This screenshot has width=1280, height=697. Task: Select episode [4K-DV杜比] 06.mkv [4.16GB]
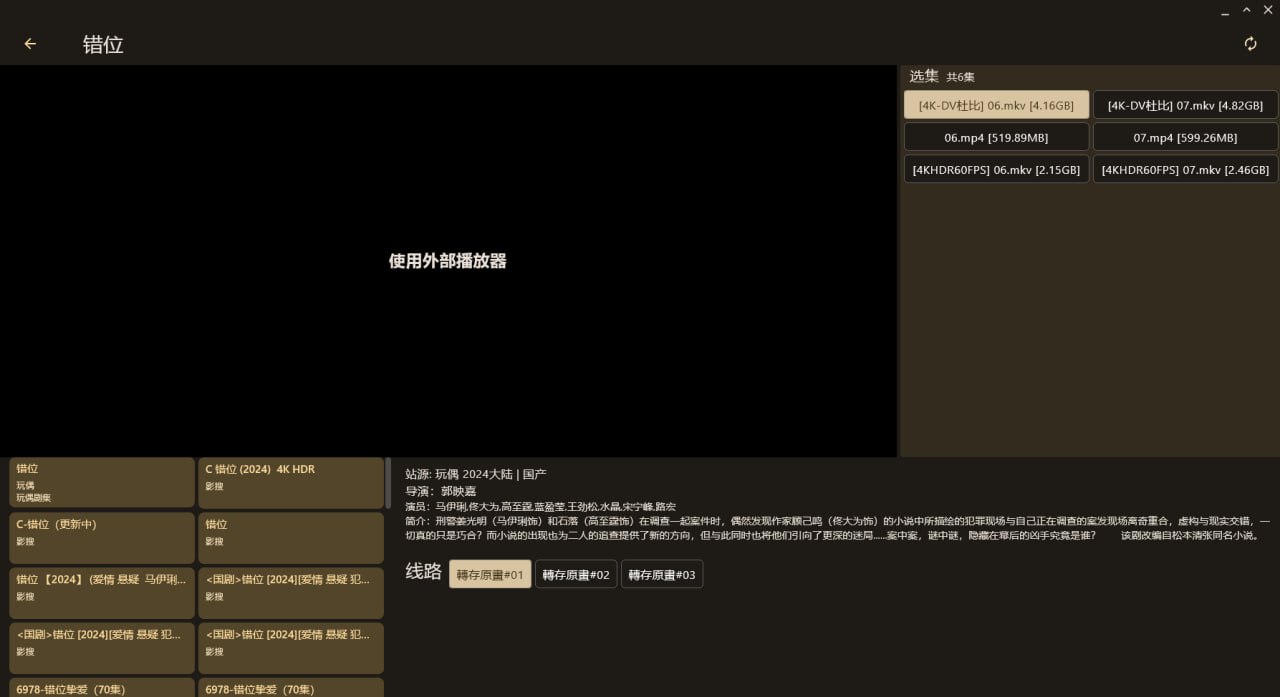click(x=996, y=105)
